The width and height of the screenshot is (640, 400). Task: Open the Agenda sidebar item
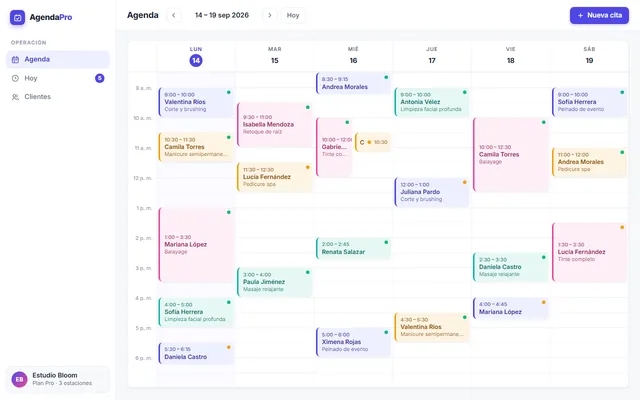[58, 60]
